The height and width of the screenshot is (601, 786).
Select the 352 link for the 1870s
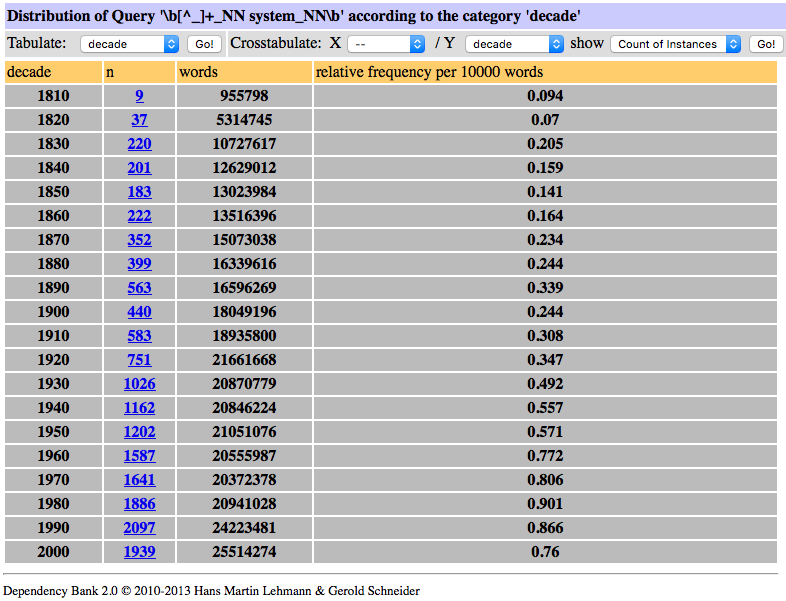tap(140, 240)
